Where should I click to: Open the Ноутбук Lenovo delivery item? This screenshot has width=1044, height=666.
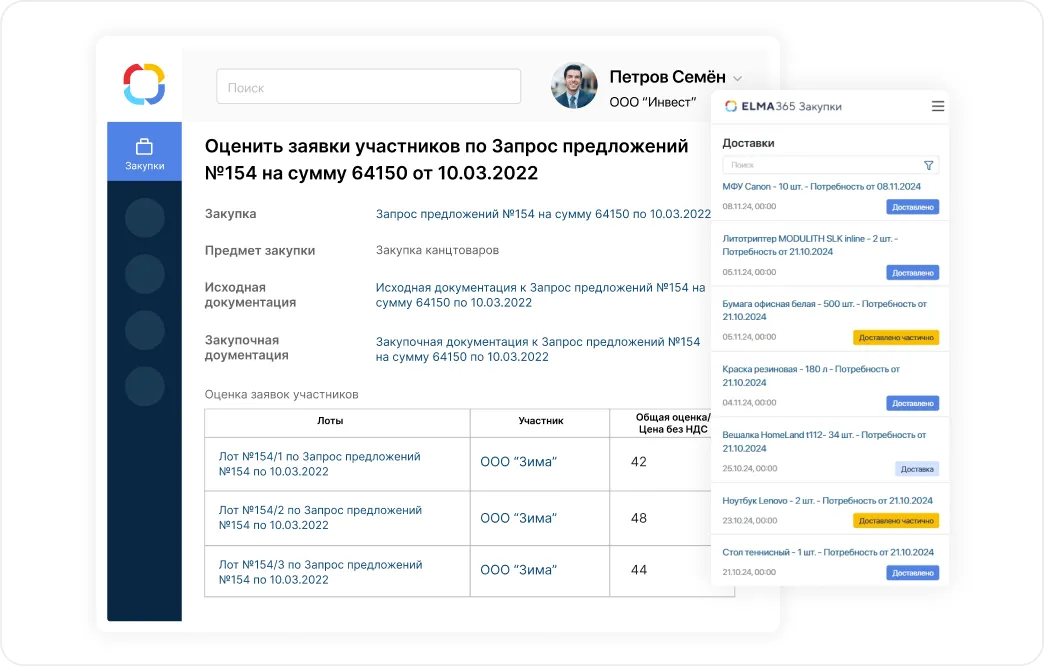[x=827, y=500]
